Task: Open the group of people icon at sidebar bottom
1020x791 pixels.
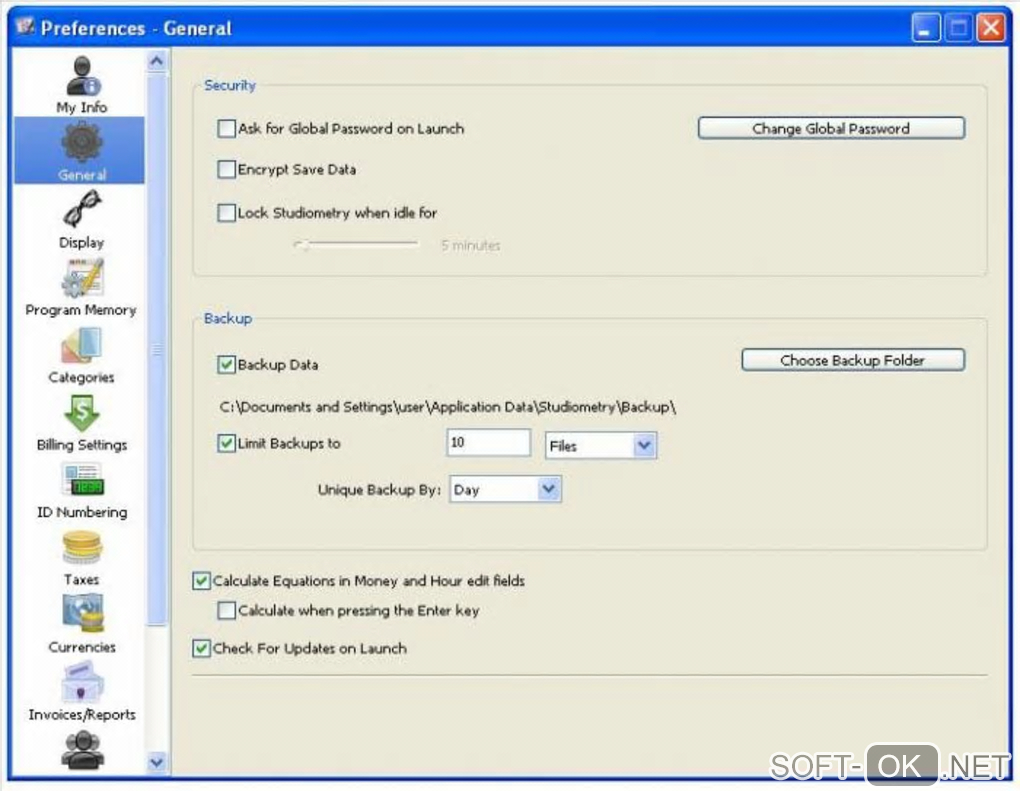Action: (x=82, y=751)
